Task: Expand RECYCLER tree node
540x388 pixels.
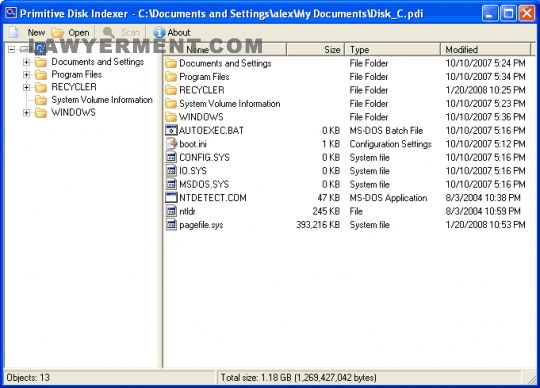Action: (27, 87)
